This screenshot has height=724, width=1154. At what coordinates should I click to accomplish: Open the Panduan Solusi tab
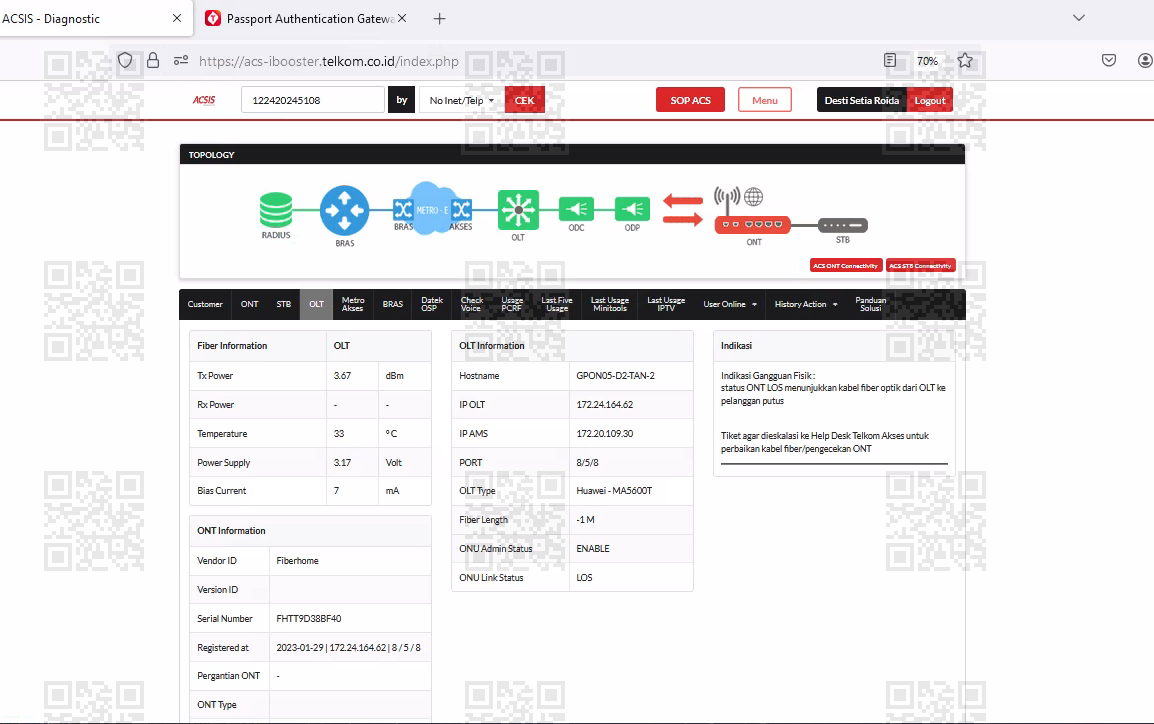coord(871,304)
